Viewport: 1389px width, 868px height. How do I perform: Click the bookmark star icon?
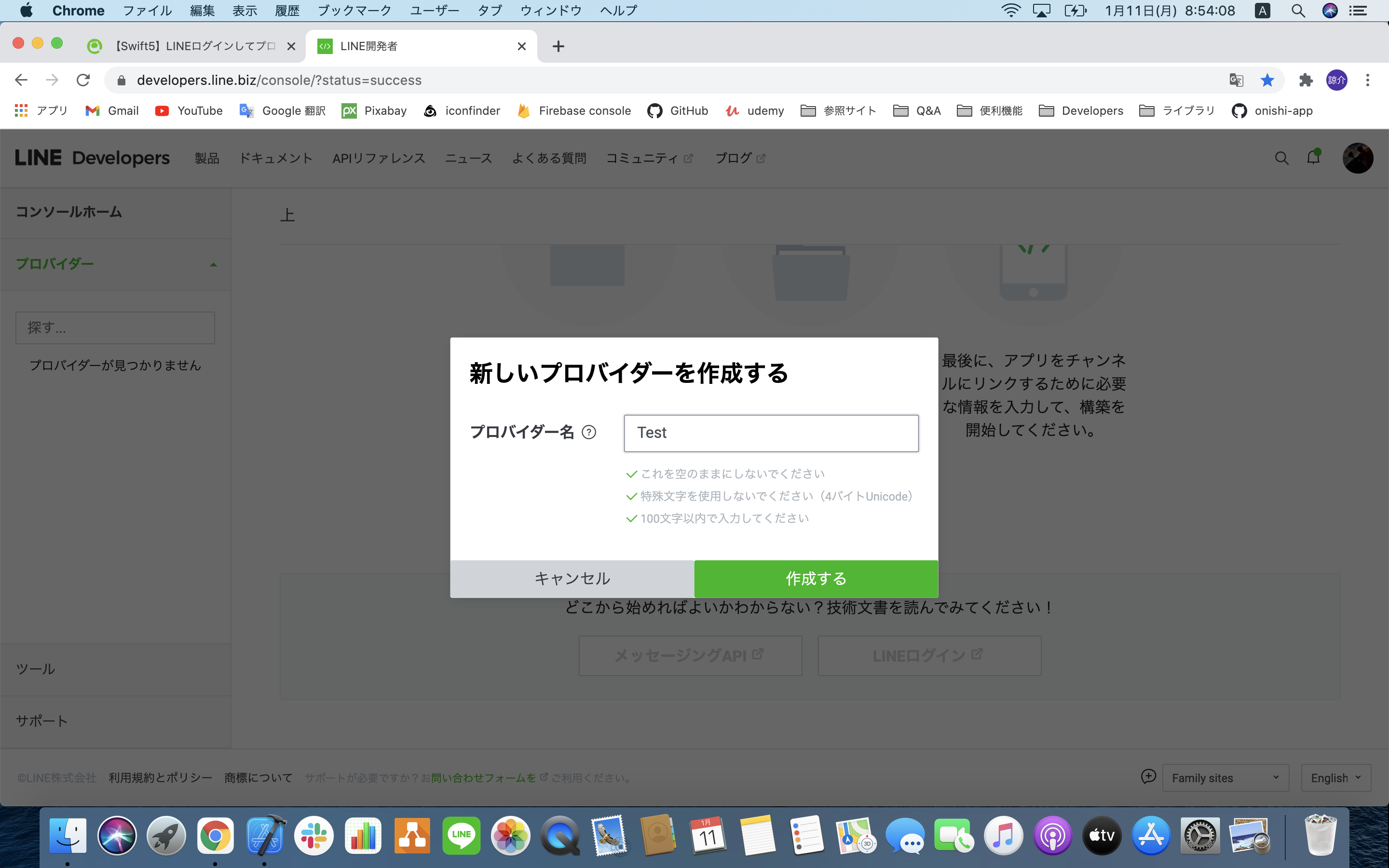(1267, 81)
